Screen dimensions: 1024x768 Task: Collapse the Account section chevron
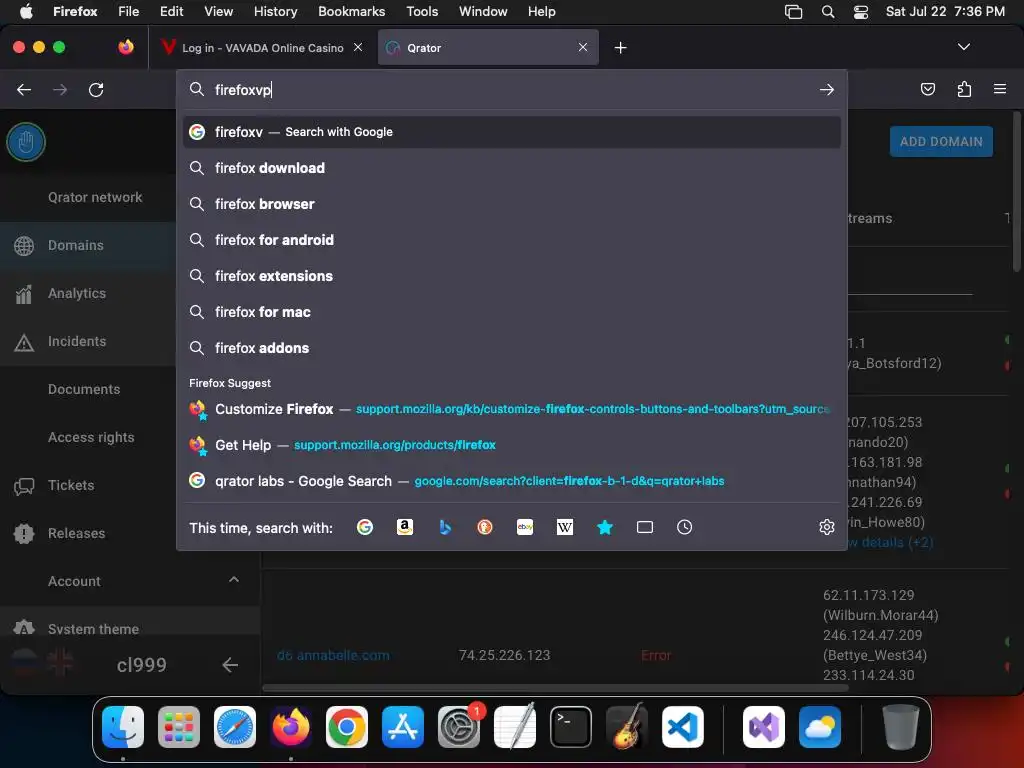tap(234, 580)
